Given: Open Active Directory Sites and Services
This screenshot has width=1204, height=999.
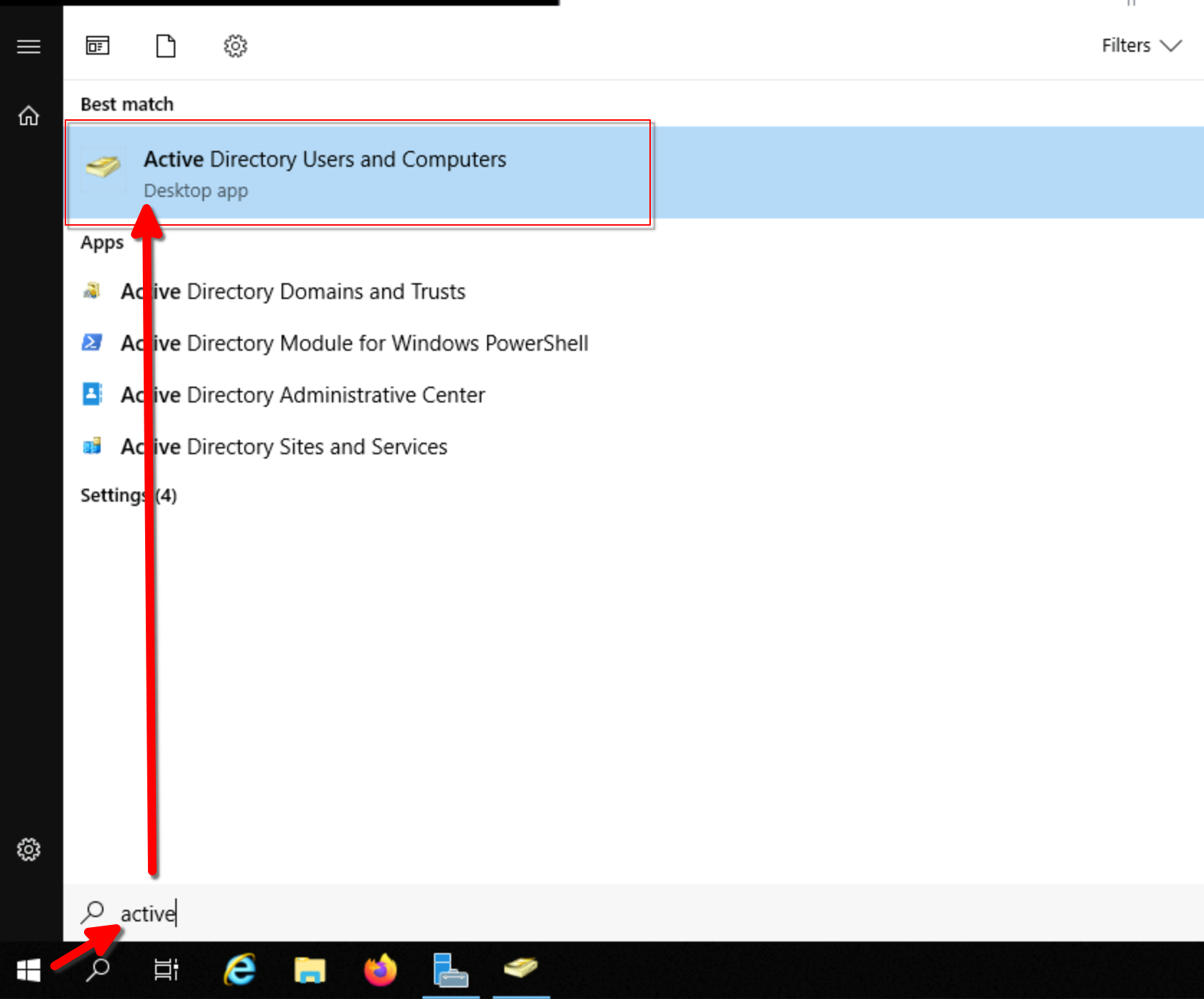Looking at the screenshot, I should [x=284, y=447].
